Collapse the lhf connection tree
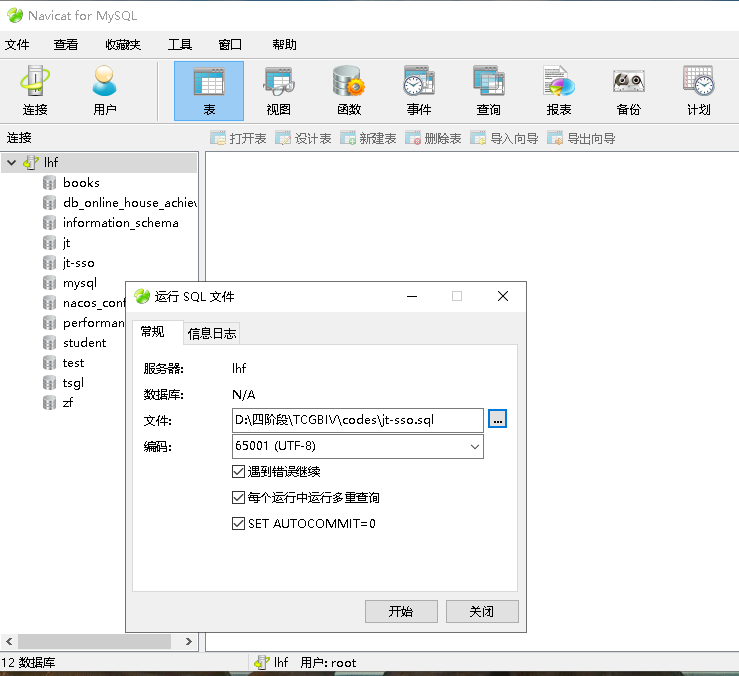The width and height of the screenshot is (739, 676). [12, 163]
